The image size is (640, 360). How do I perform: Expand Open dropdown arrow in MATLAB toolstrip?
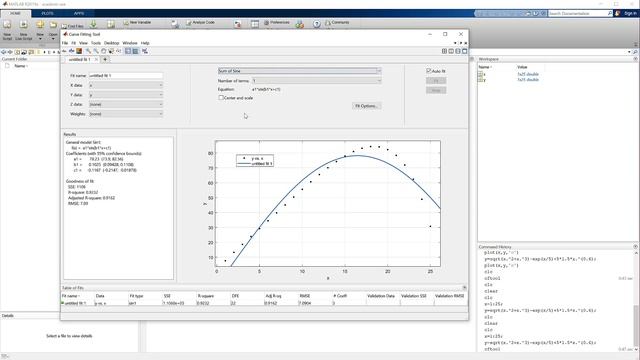pos(53,39)
